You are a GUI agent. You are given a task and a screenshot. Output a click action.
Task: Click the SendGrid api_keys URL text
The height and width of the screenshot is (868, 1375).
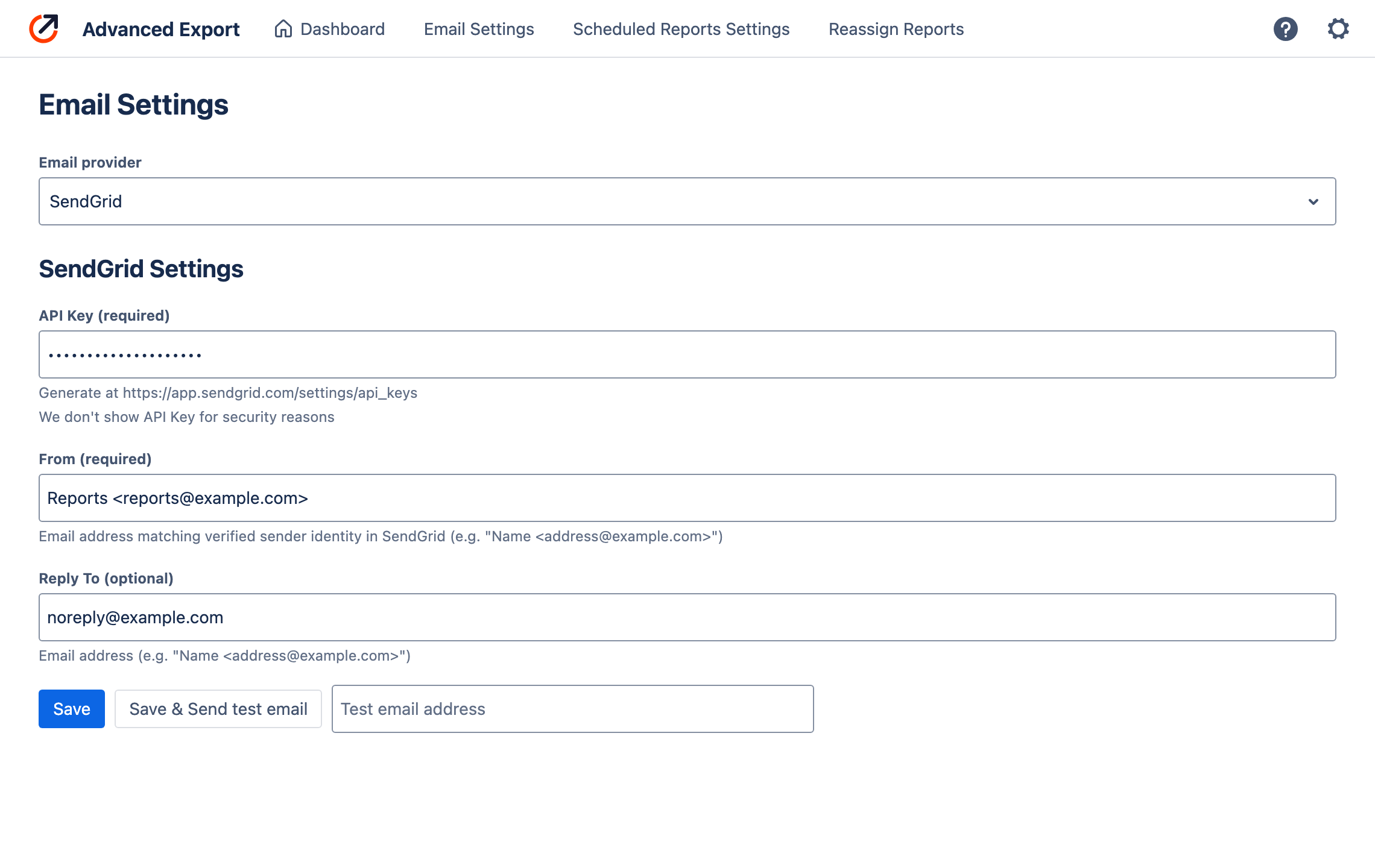point(270,393)
